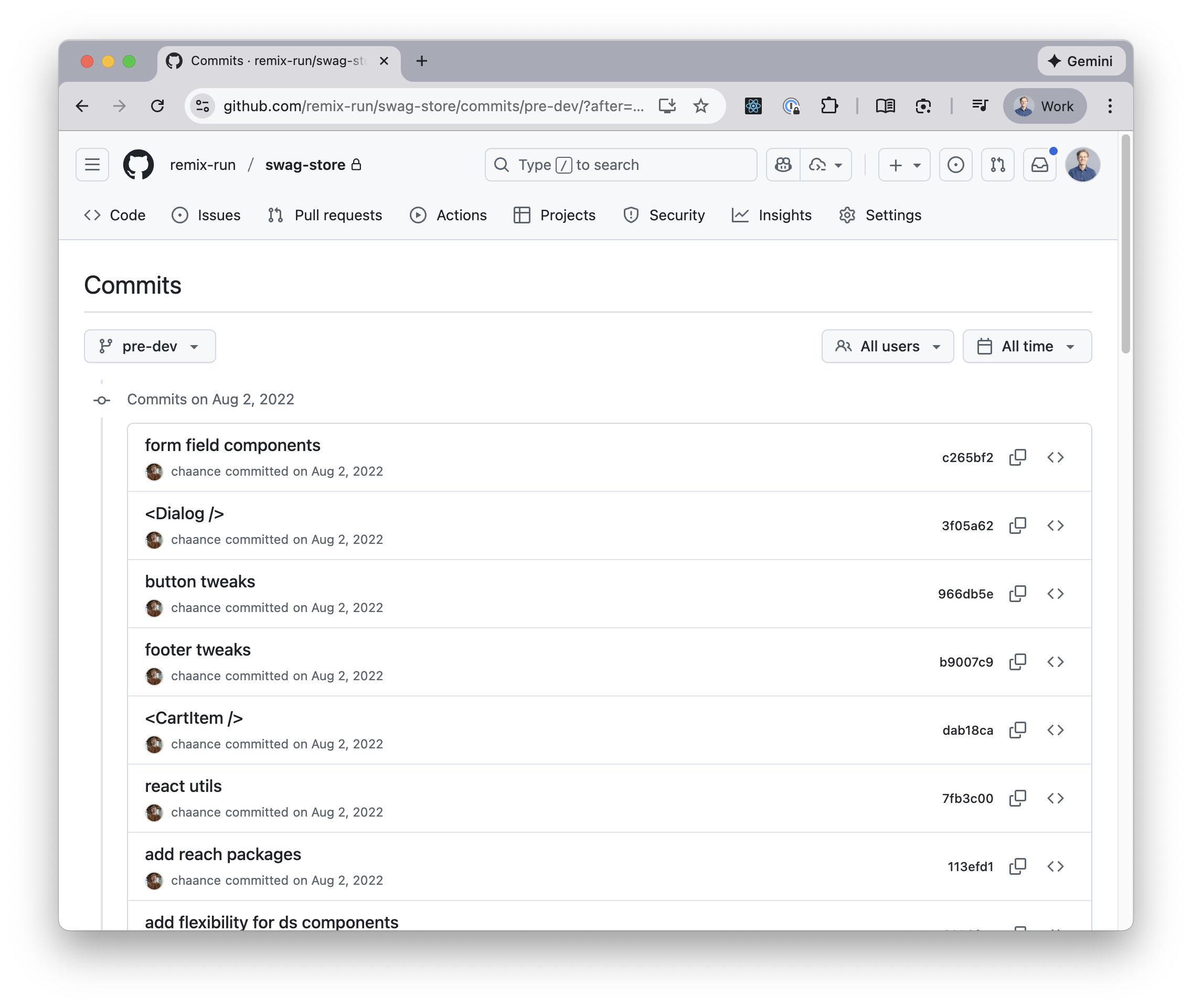1192x1008 pixels.
Task: Click the GitHub logo in the header
Action: tap(138, 165)
